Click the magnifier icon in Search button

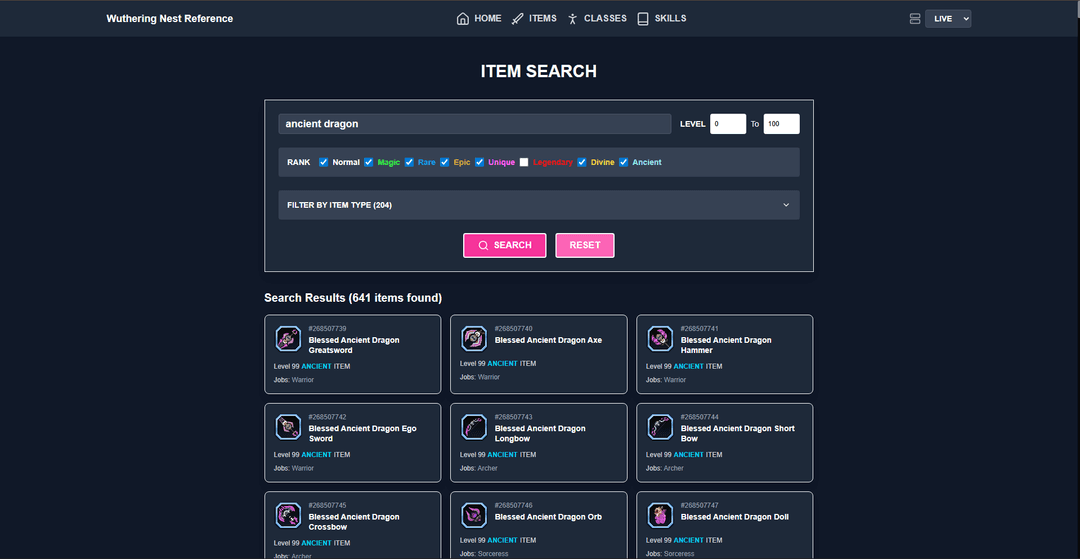[x=484, y=245]
